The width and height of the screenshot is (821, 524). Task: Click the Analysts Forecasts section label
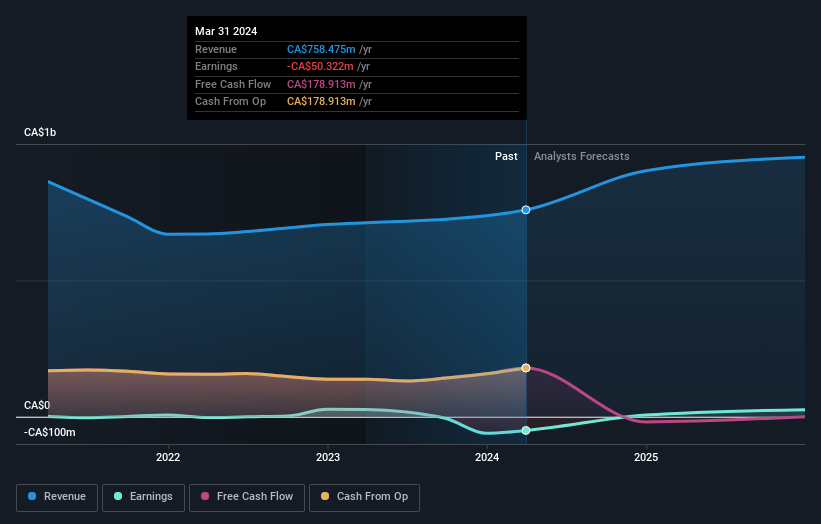582,157
